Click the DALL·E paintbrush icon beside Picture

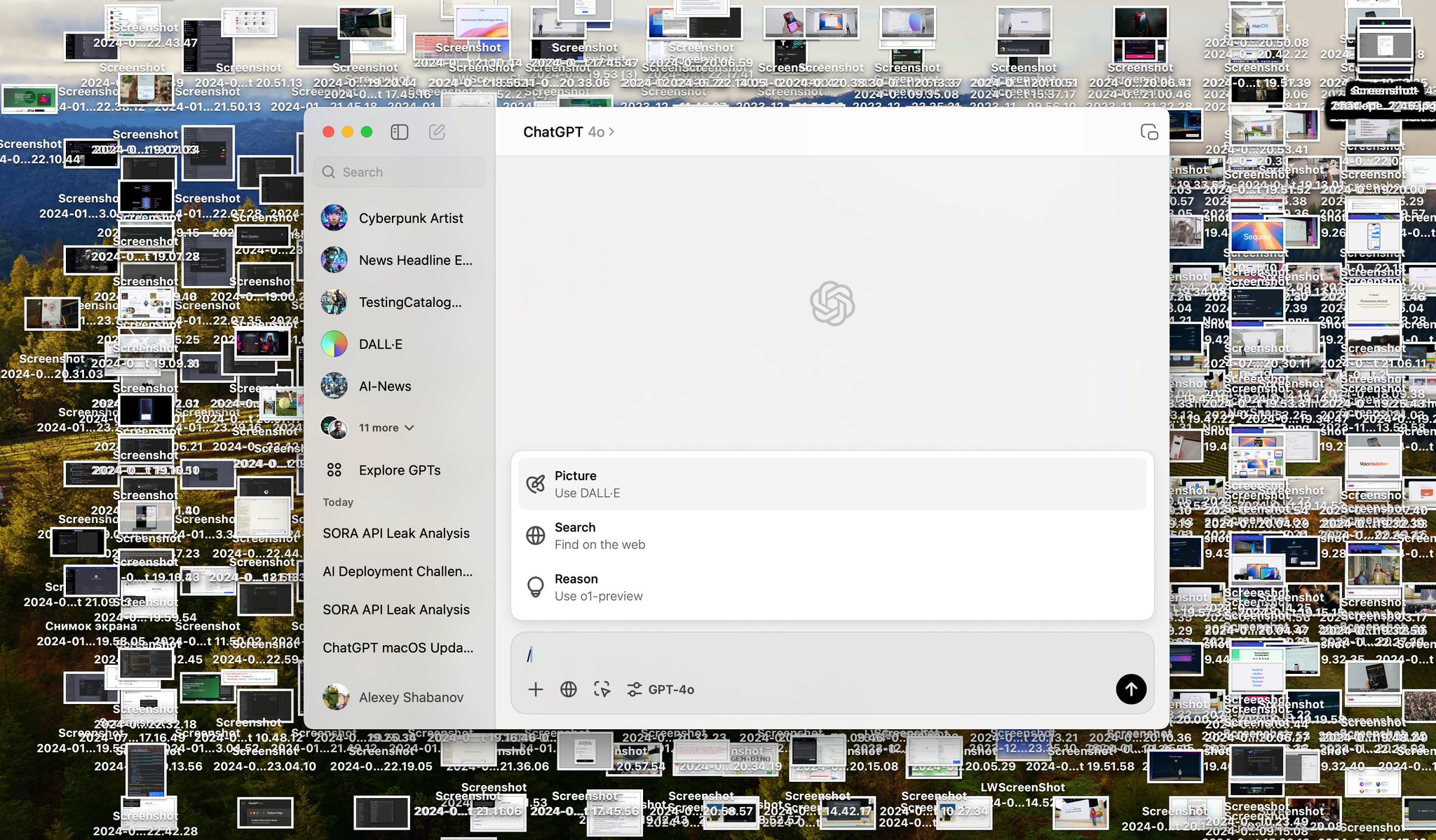coord(536,484)
